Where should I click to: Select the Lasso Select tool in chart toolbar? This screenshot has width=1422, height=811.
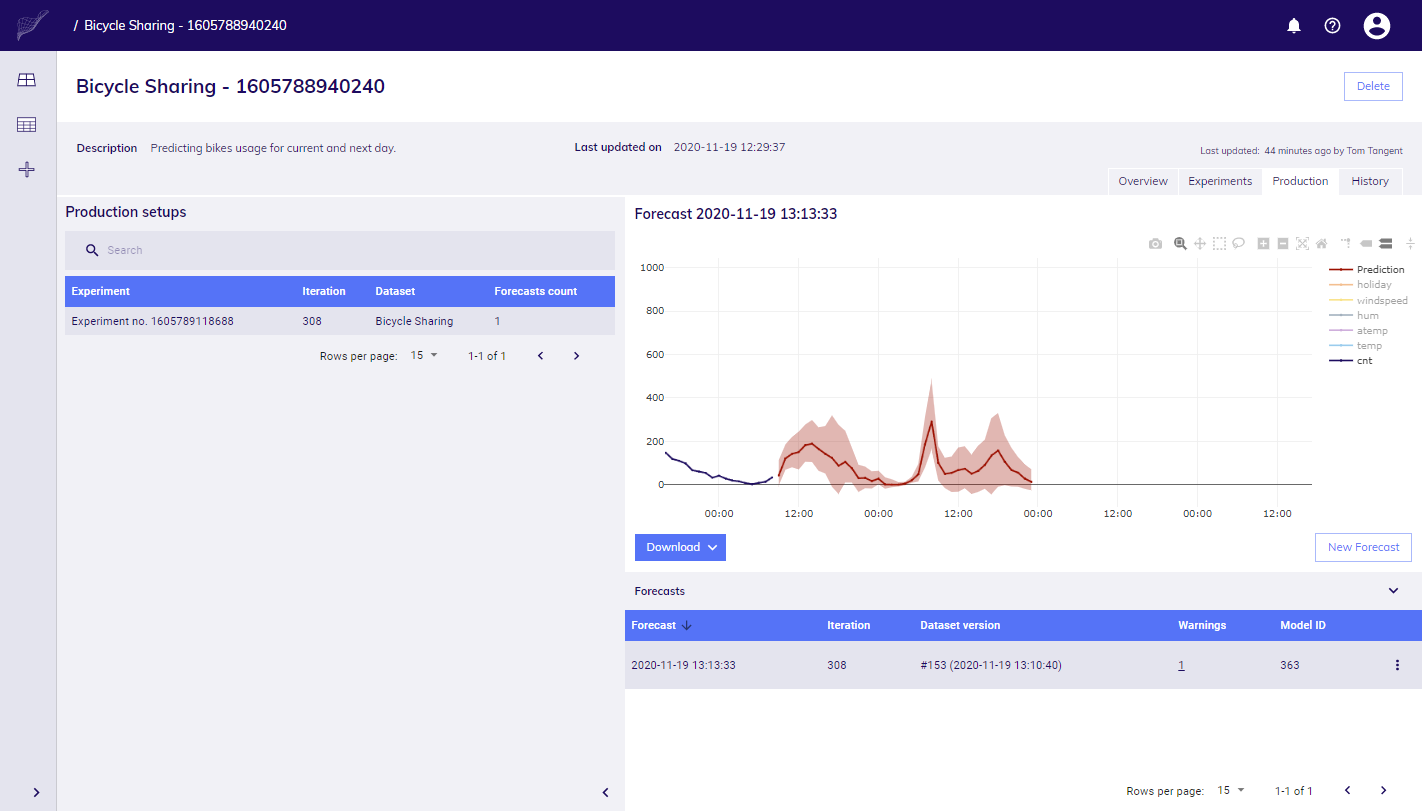pyautogui.click(x=1239, y=243)
